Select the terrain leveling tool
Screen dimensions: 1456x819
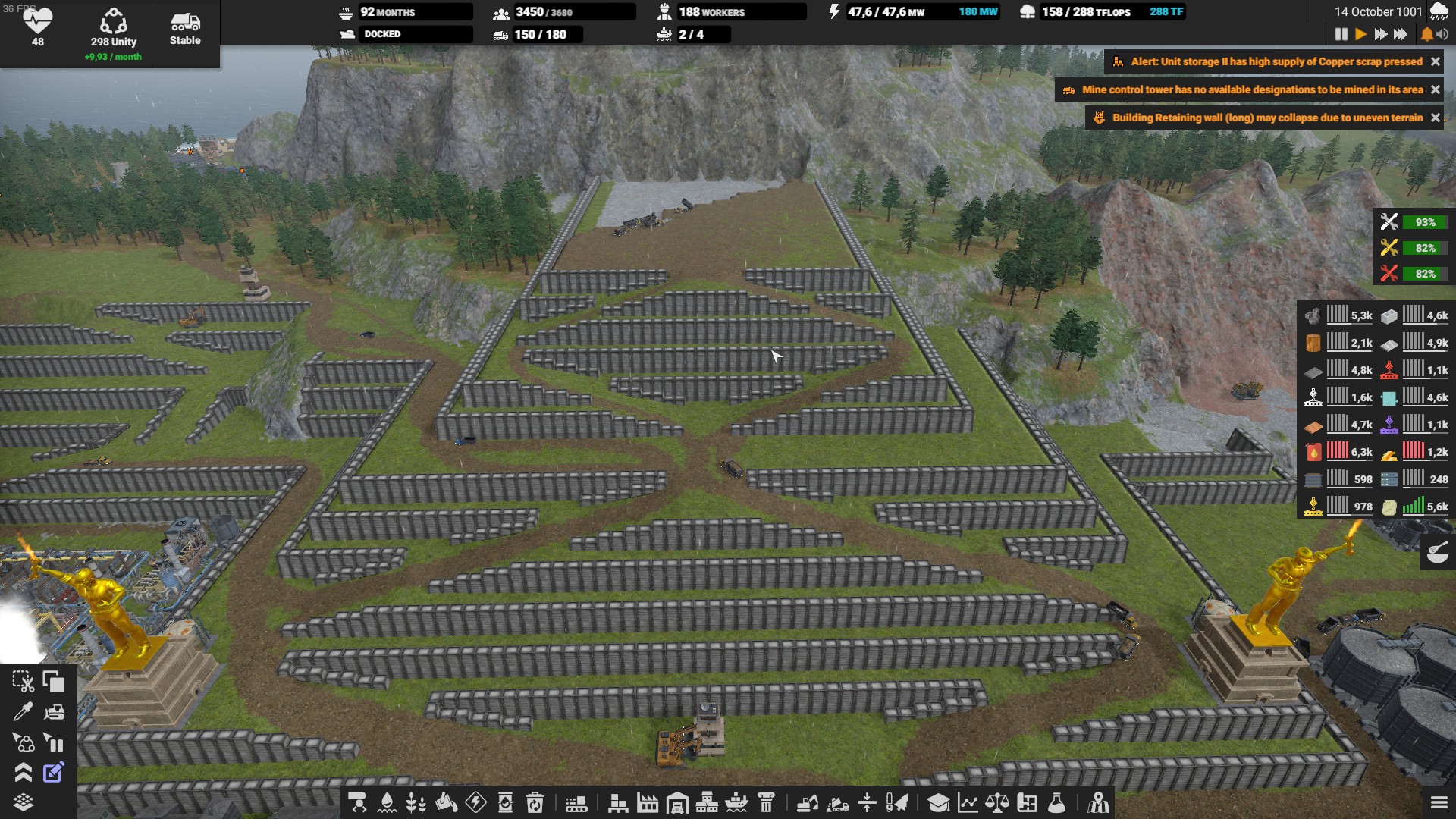pos(867,802)
